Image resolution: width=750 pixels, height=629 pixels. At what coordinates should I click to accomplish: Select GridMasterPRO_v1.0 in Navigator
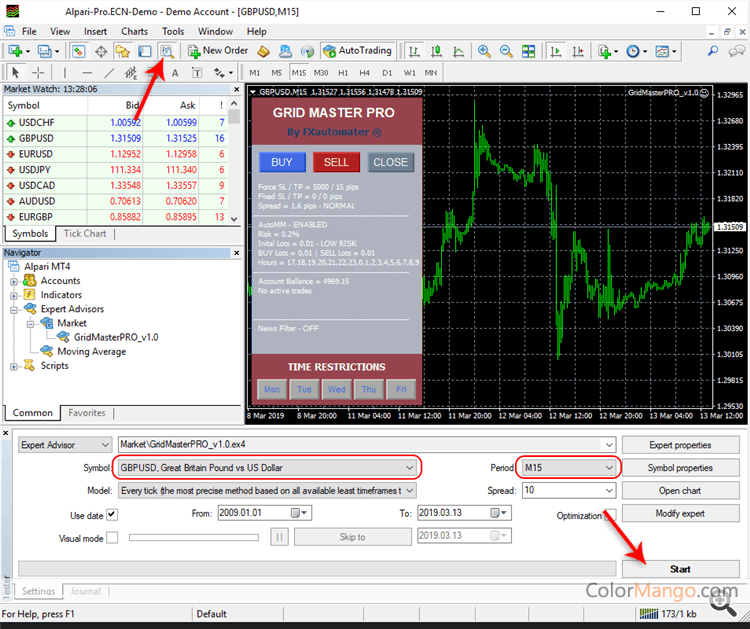(x=116, y=337)
